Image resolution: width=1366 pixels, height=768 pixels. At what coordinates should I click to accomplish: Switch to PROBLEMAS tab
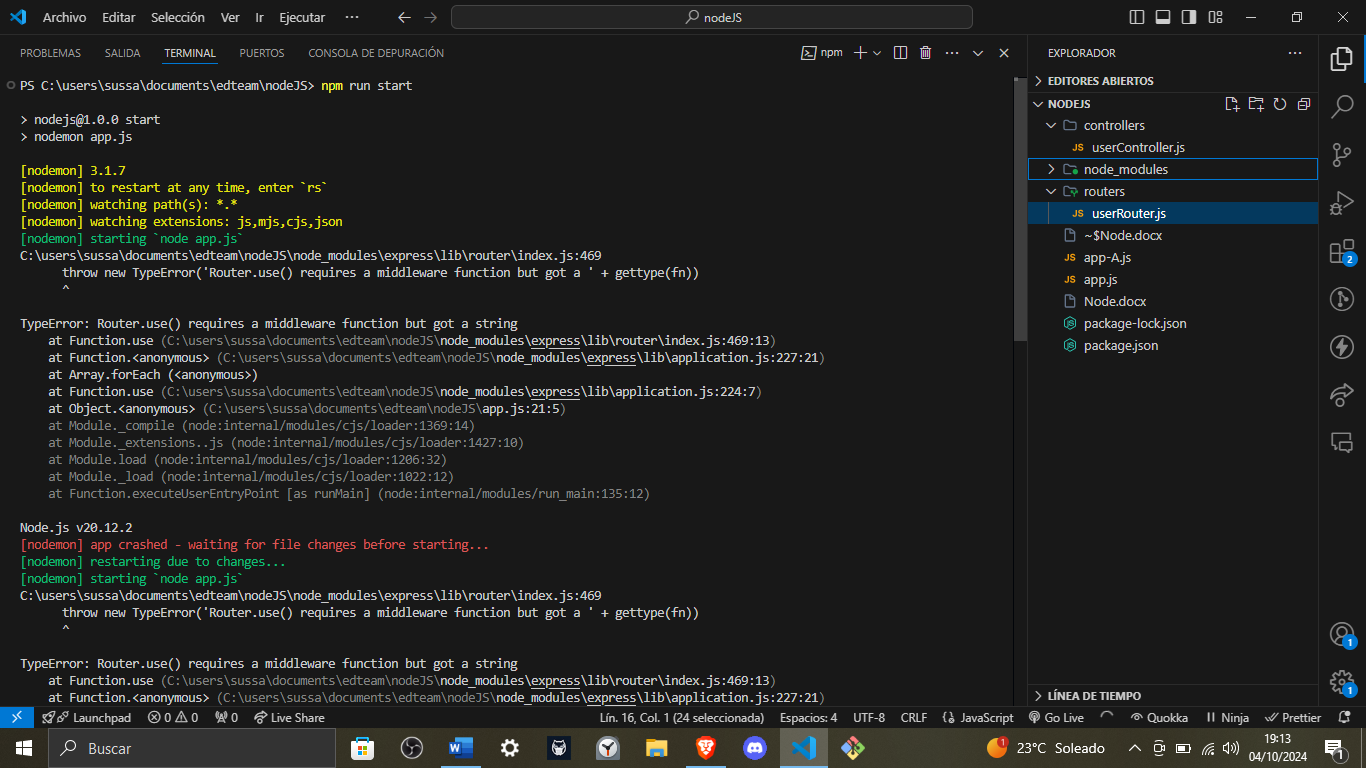pyautogui.click(x=50, y=53)
